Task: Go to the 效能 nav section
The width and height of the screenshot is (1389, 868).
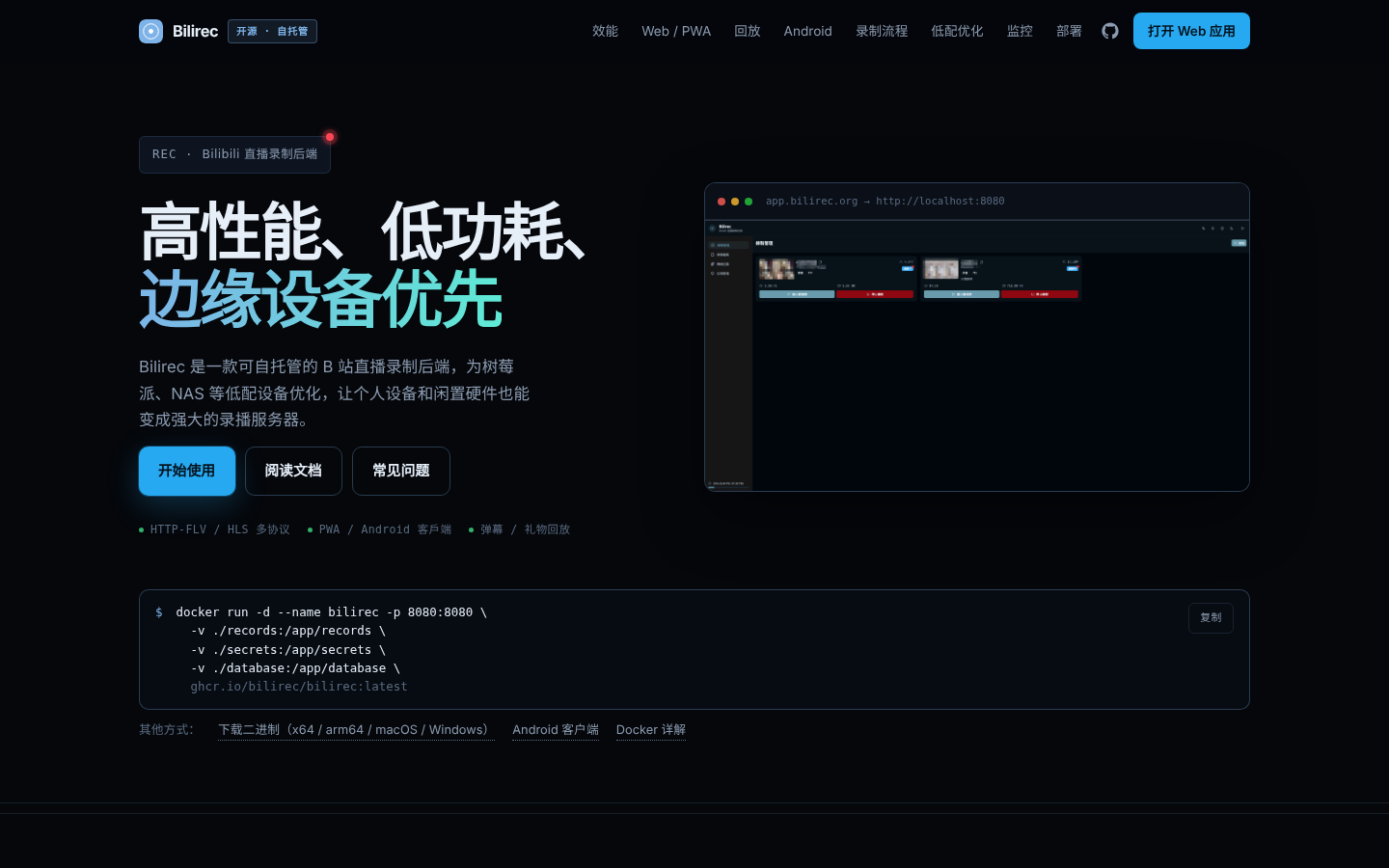Action: click(605, 31)
